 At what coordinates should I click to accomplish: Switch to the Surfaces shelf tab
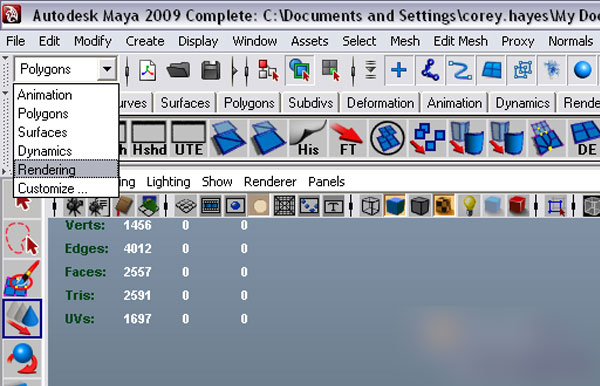point(185,103)
